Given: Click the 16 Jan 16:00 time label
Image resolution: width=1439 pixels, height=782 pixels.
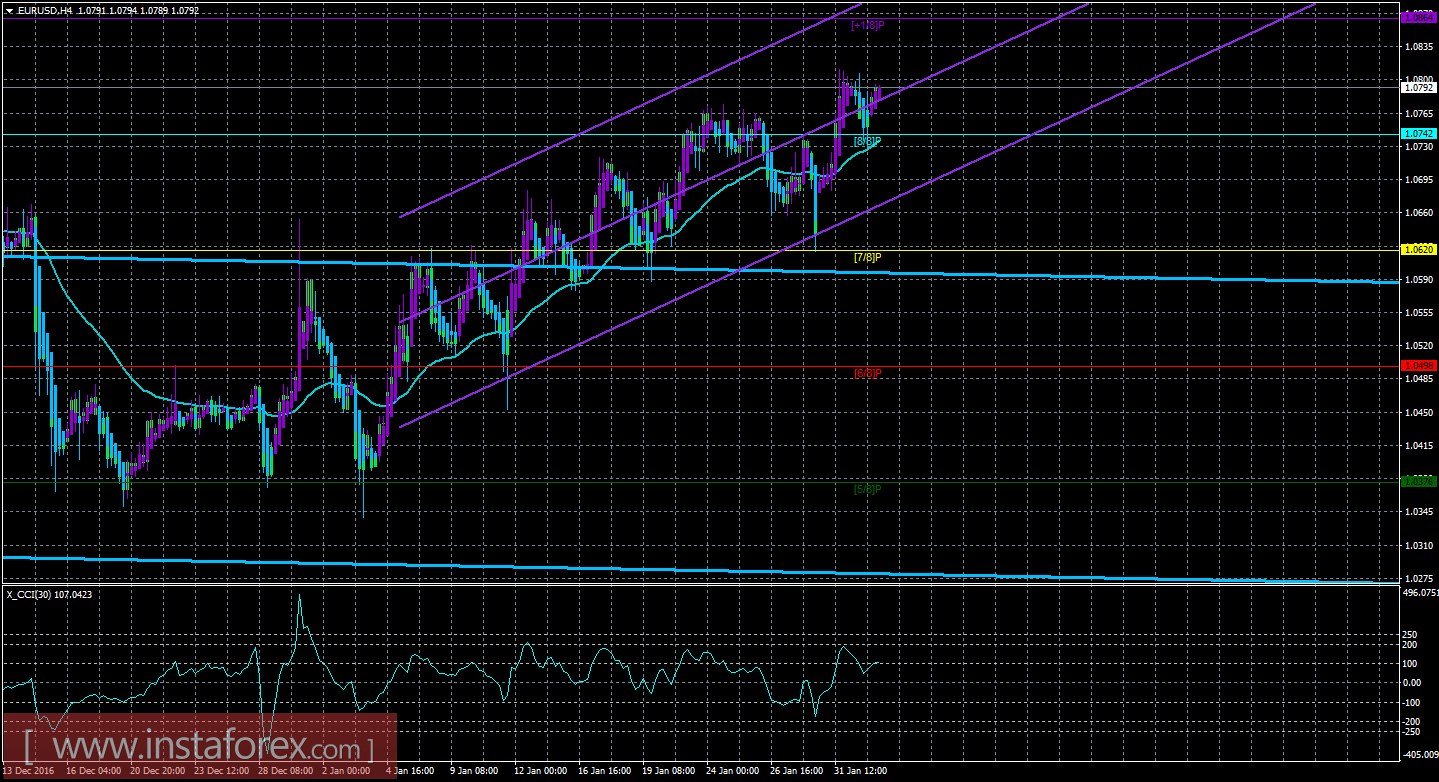Looking at the screenshot, I should [x=604, y=771].
